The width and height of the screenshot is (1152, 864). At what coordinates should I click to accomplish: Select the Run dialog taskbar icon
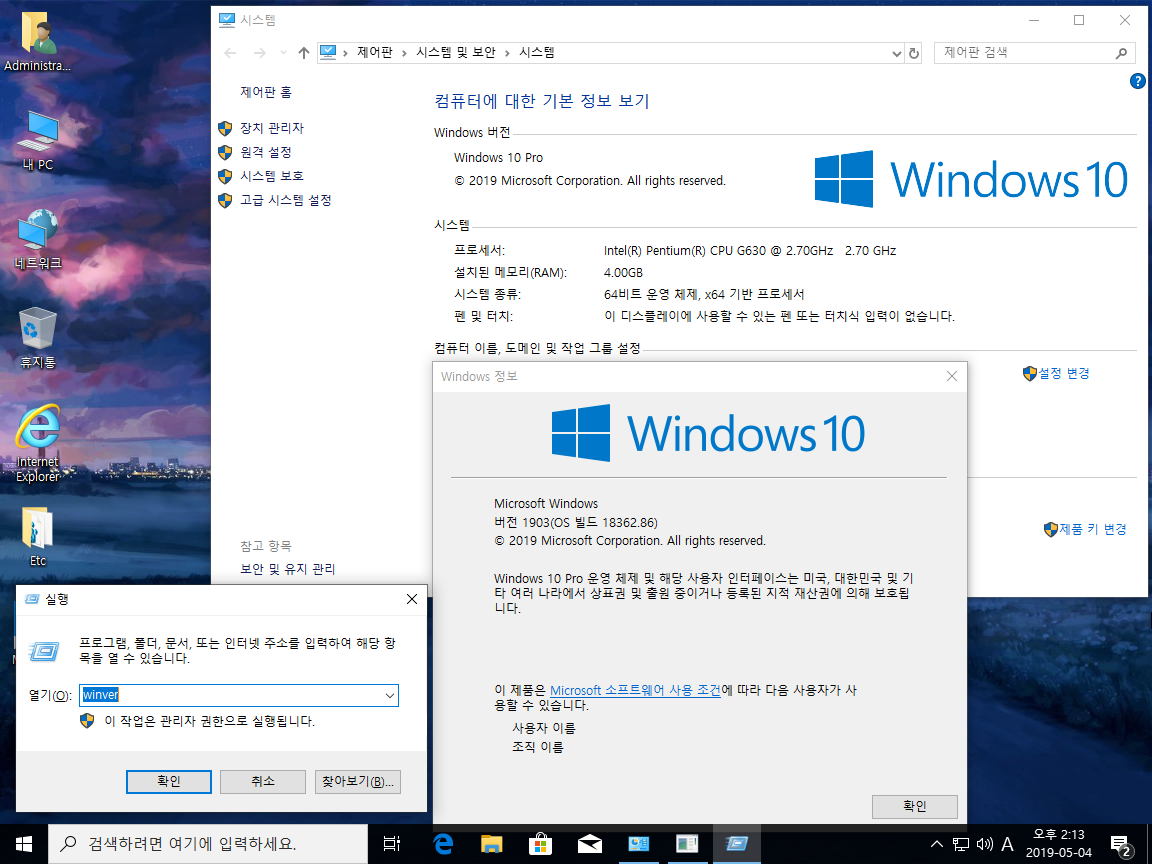[x=736, y=844]
